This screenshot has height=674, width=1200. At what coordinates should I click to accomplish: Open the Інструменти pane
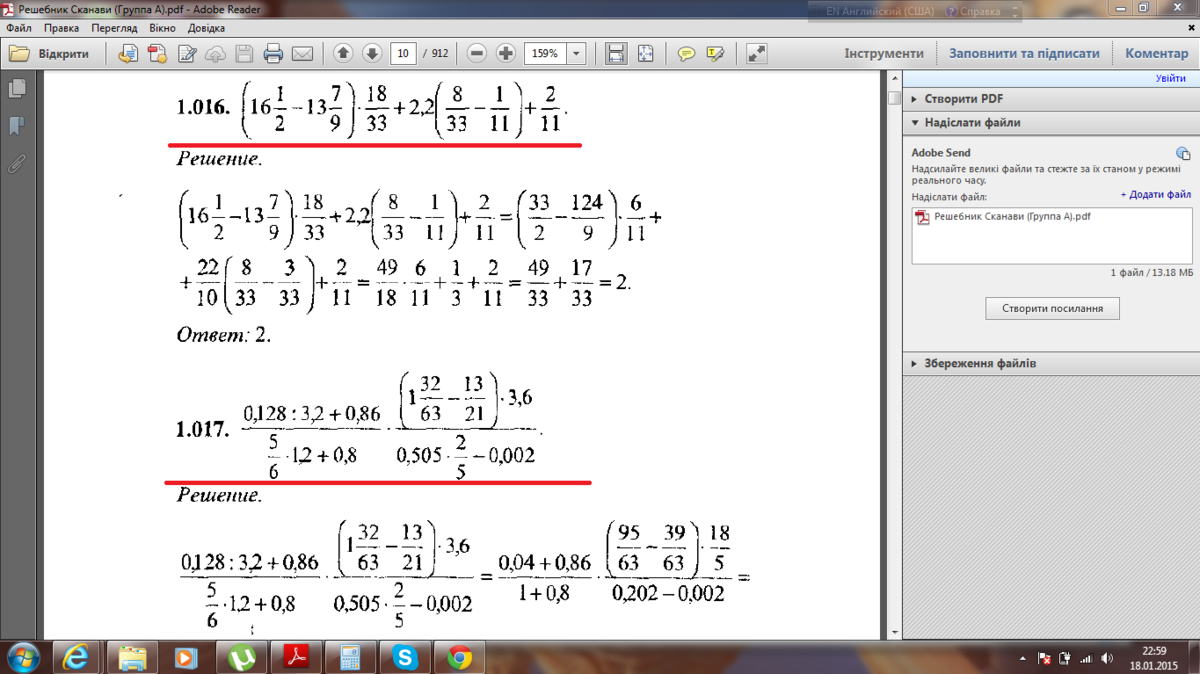(884, 53)
